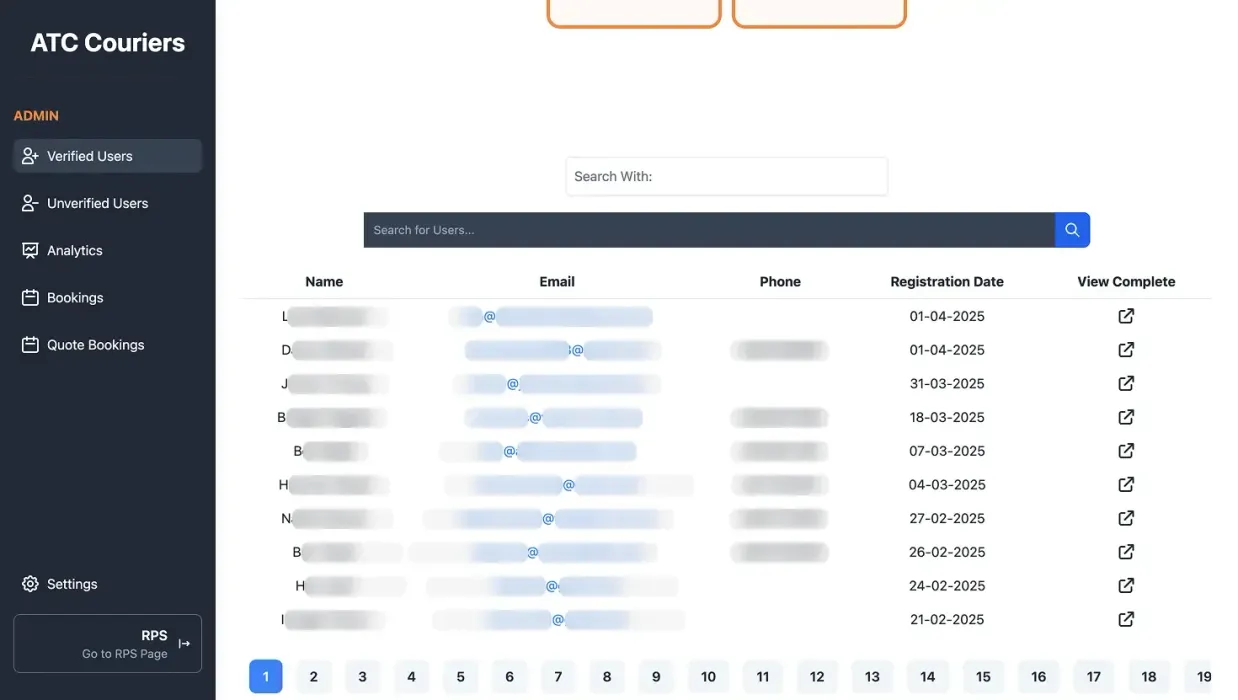Viewport: 1238px width, 700px height.
Task: Go to Analytics section
Action: pos(107,250)
